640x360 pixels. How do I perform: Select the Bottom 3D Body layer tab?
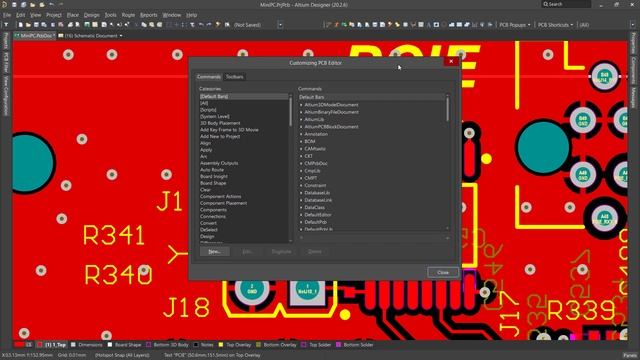pyautogui.click(x=167, y=345)
